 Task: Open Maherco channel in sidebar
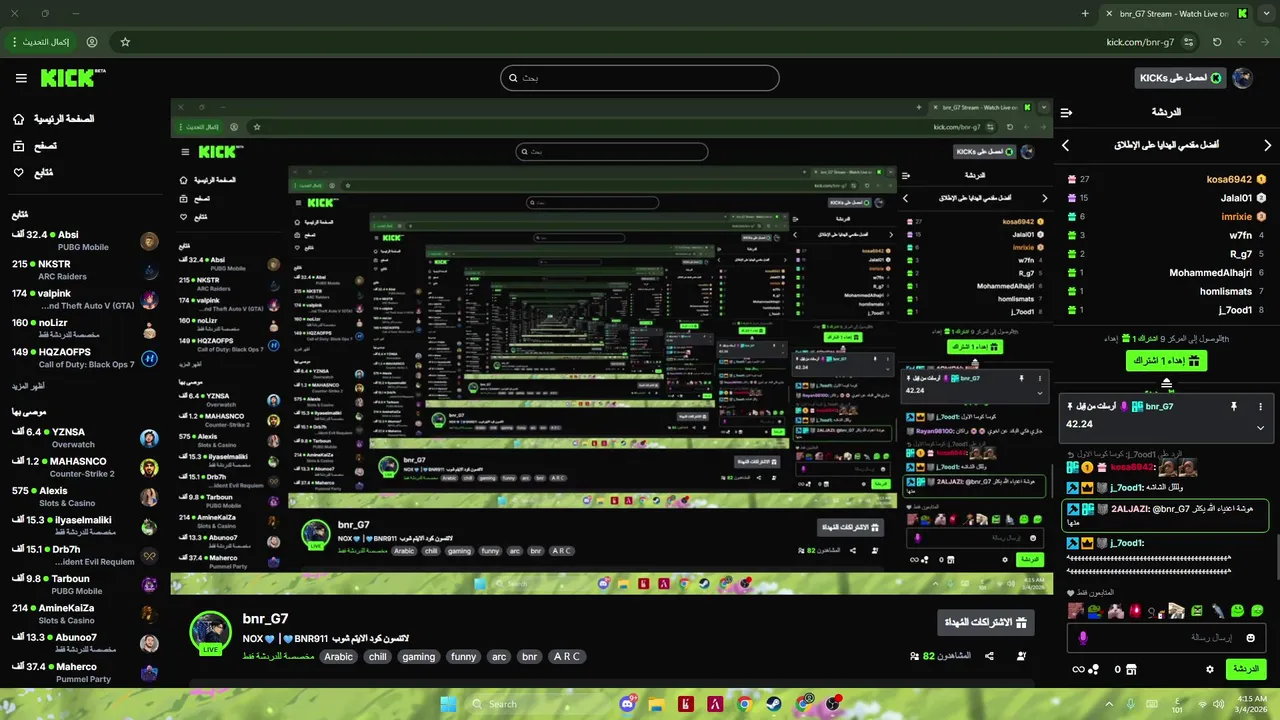85,672
